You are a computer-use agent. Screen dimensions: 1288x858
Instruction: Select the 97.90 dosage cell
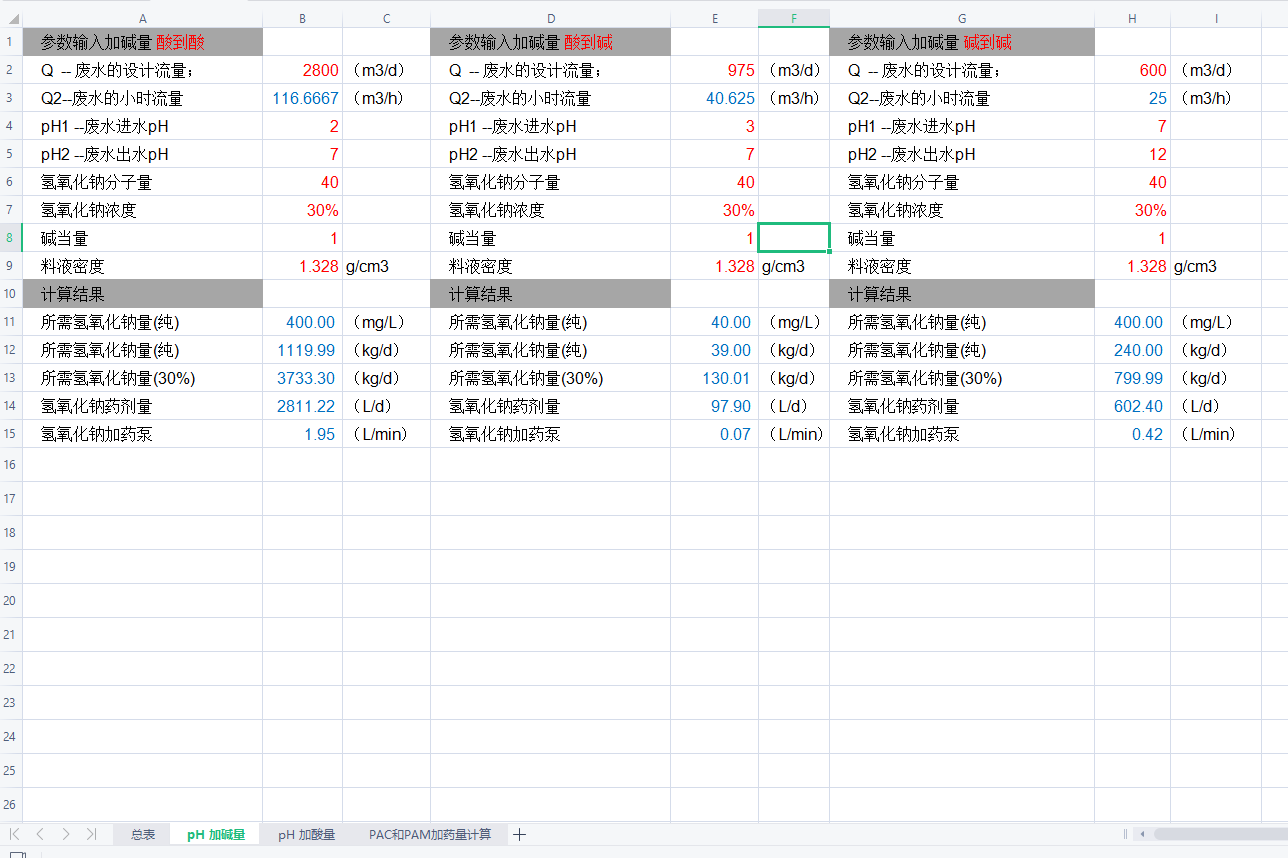click(x=714, y=406)
